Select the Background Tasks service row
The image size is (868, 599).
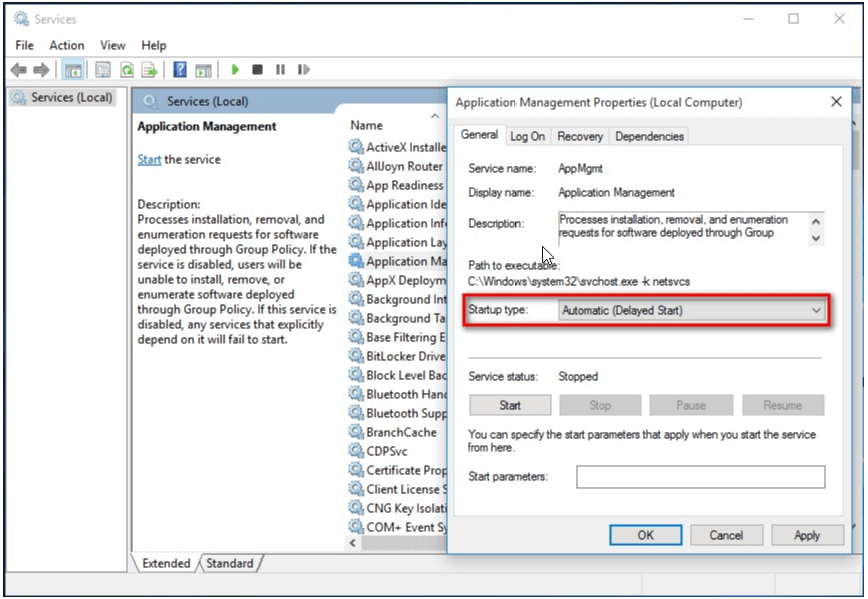click(x=397, y=318)
